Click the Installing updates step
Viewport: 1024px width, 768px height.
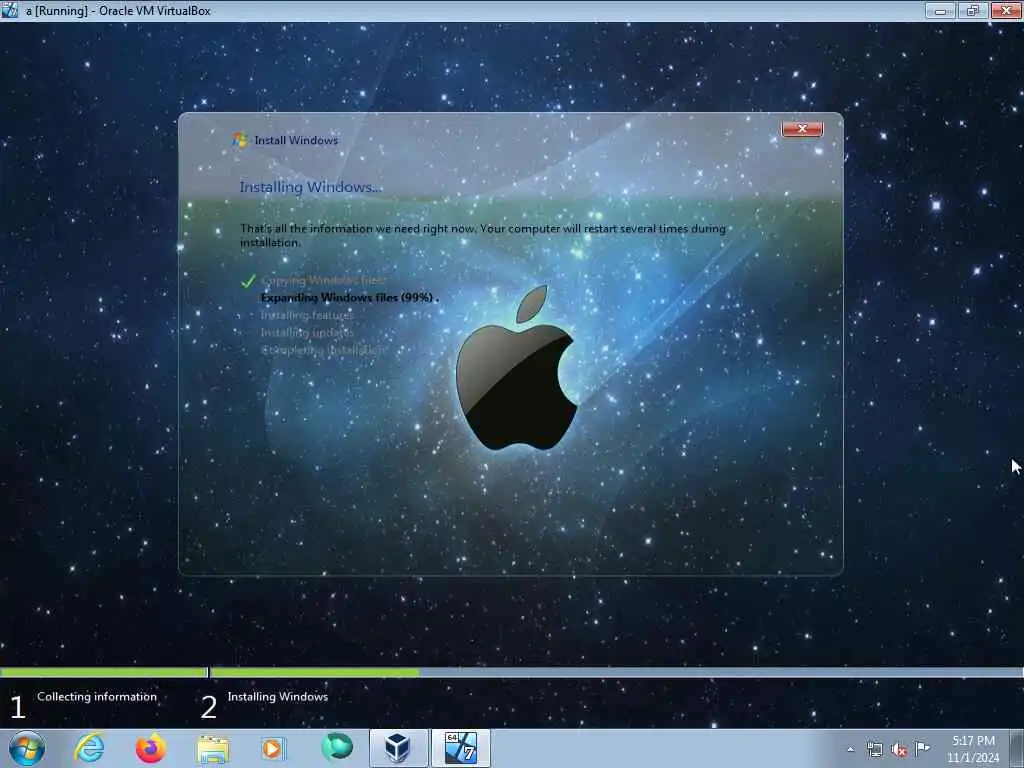click(307, 332)
